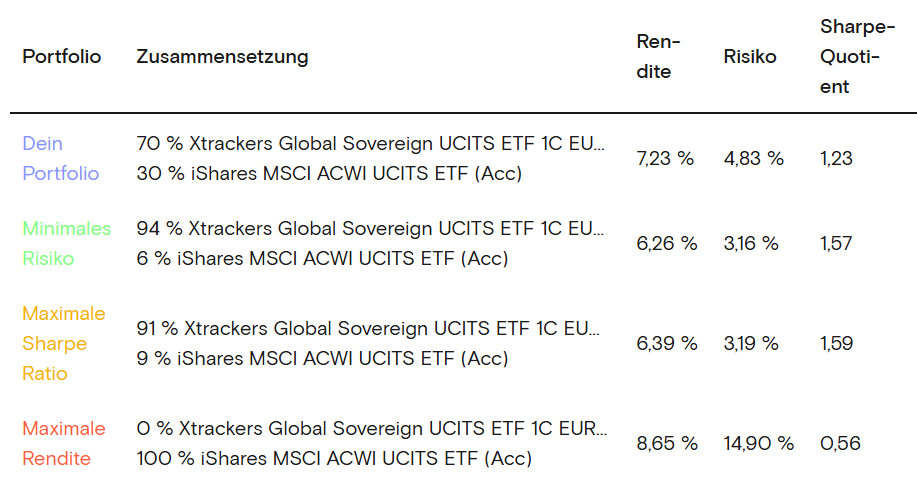This screenshot has width=917, height=491.
Task: Open the Dein Portfolio row label
Action: coord(61,158)
